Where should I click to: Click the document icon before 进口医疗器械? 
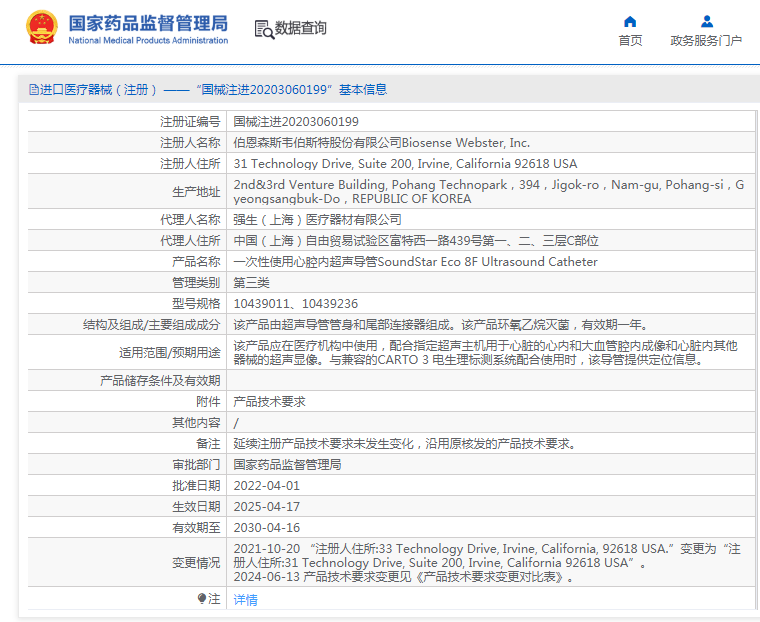tap(33, 89)
